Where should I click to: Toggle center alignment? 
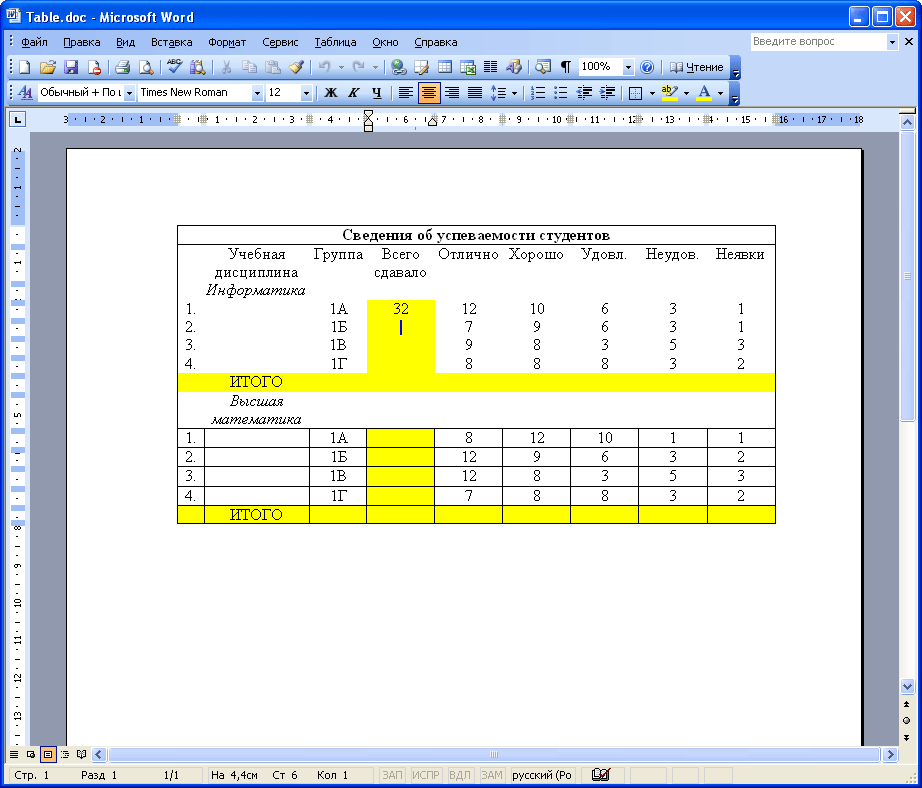(x=429, y=92)
